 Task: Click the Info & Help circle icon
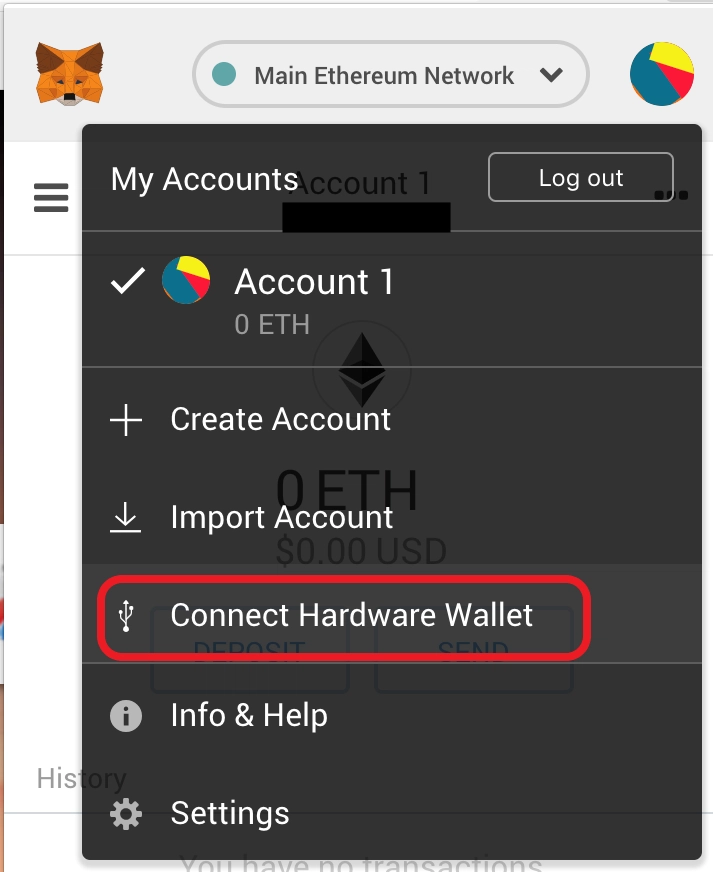(126, 716)
